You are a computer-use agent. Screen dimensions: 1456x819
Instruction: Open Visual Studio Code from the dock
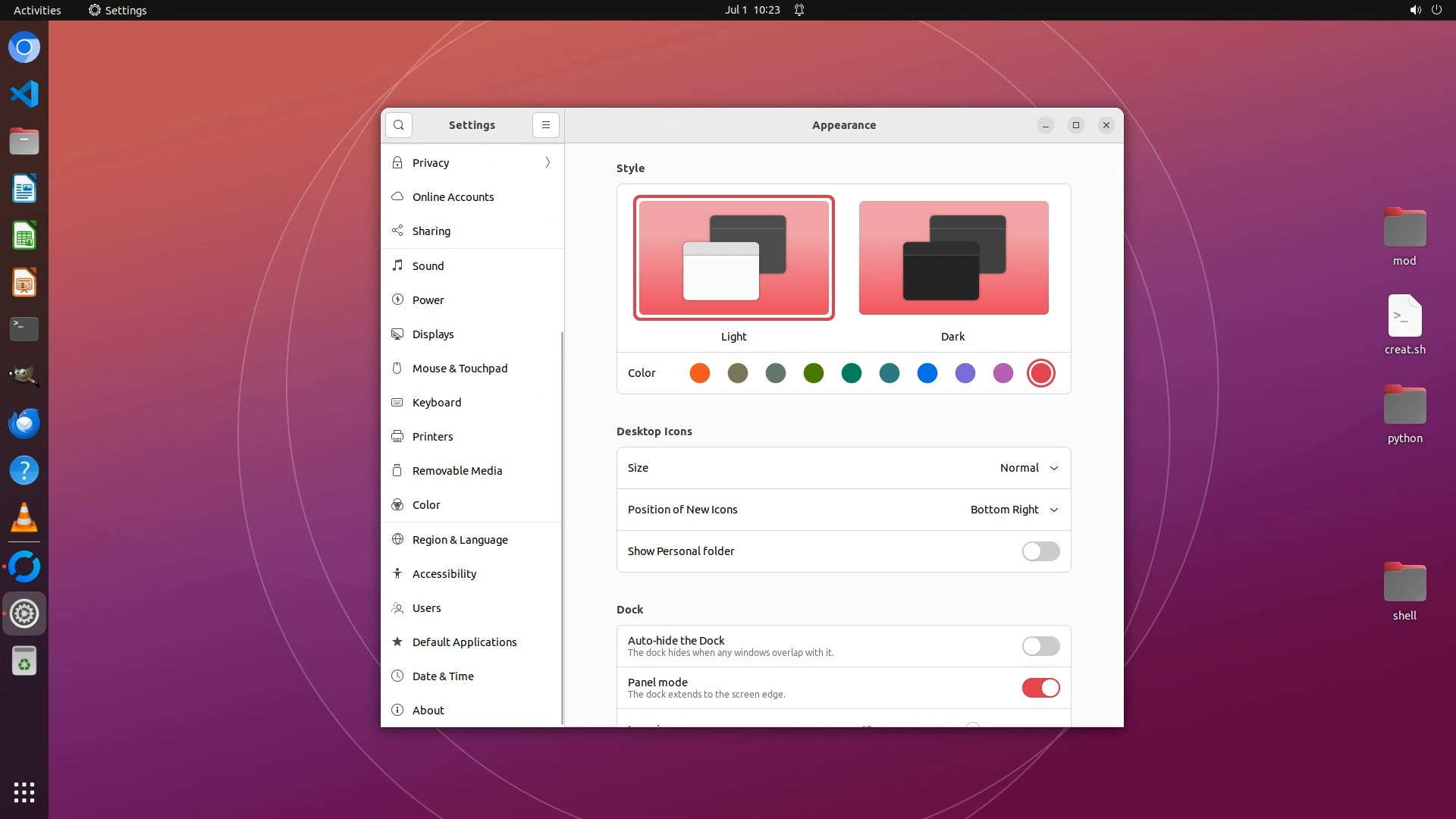click(x=24, y=95)
